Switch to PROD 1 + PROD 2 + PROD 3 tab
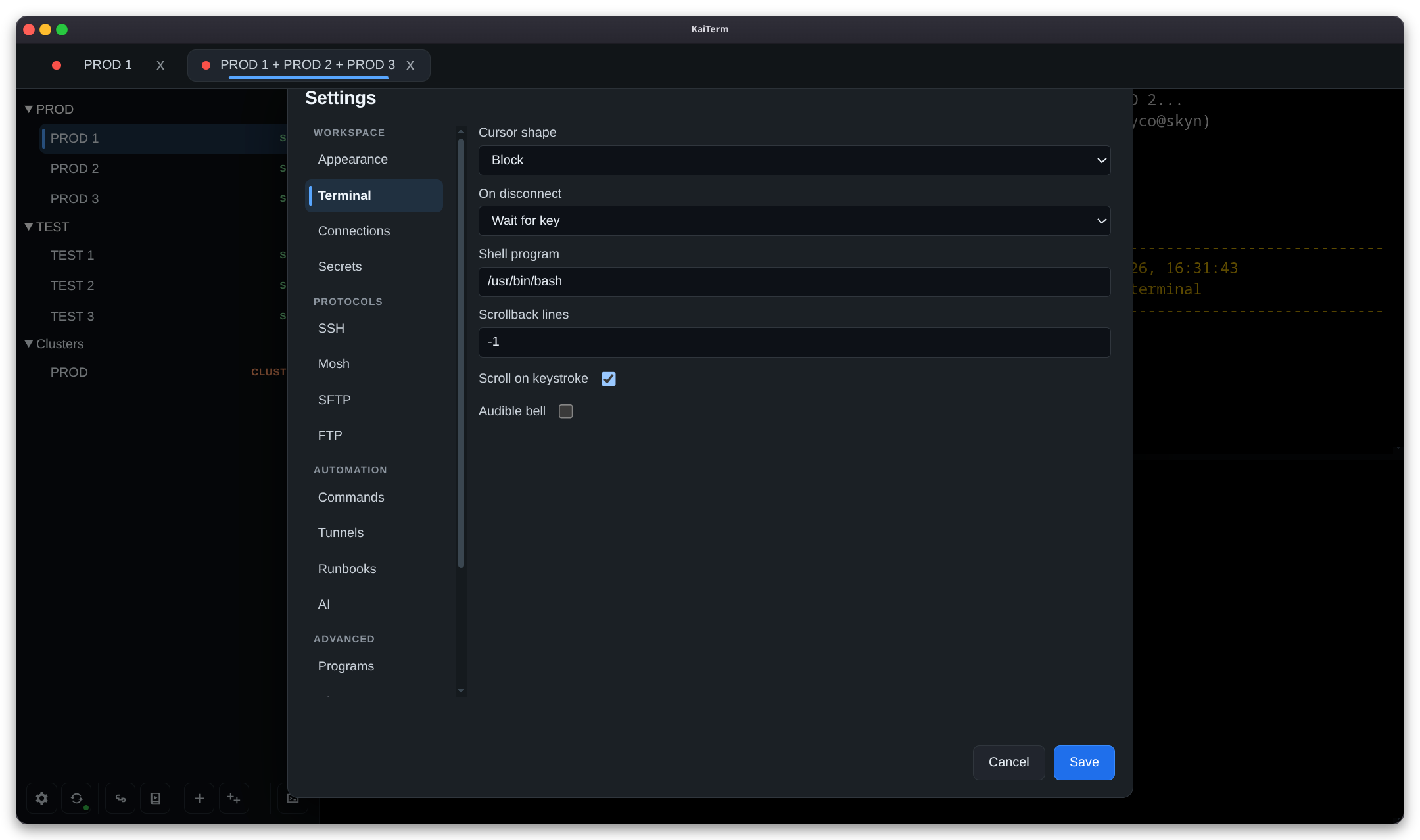 pos(308,65)
